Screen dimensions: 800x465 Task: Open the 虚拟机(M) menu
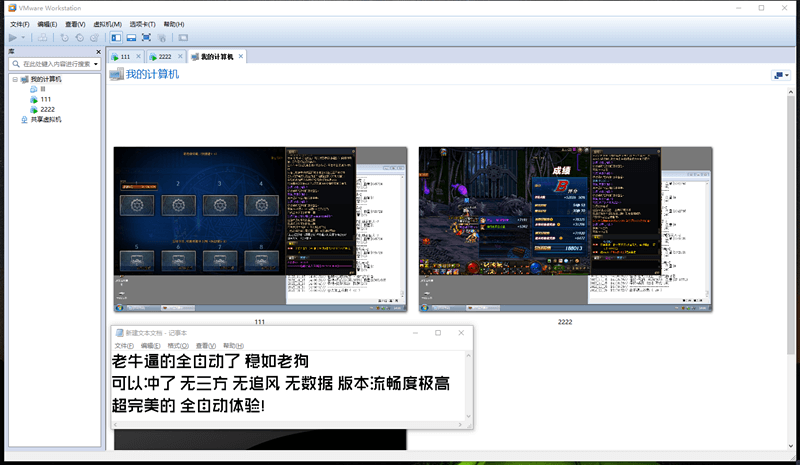107,24
